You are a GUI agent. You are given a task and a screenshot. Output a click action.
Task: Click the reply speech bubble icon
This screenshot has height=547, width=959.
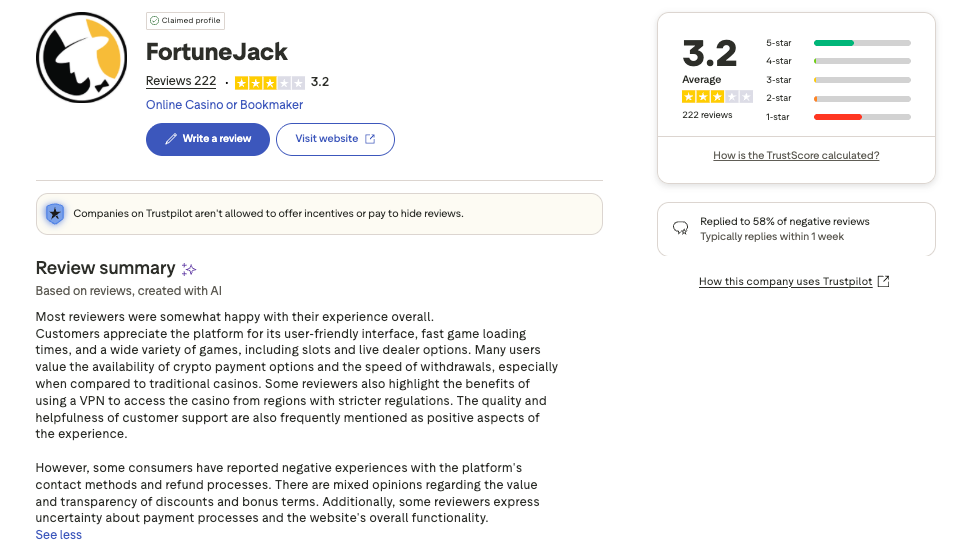681,228
